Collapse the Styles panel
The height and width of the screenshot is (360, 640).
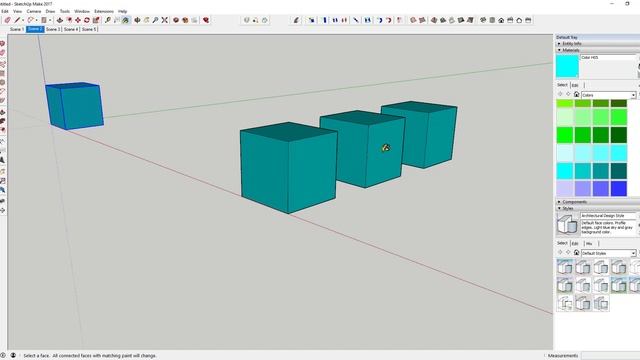pos(559,208)
